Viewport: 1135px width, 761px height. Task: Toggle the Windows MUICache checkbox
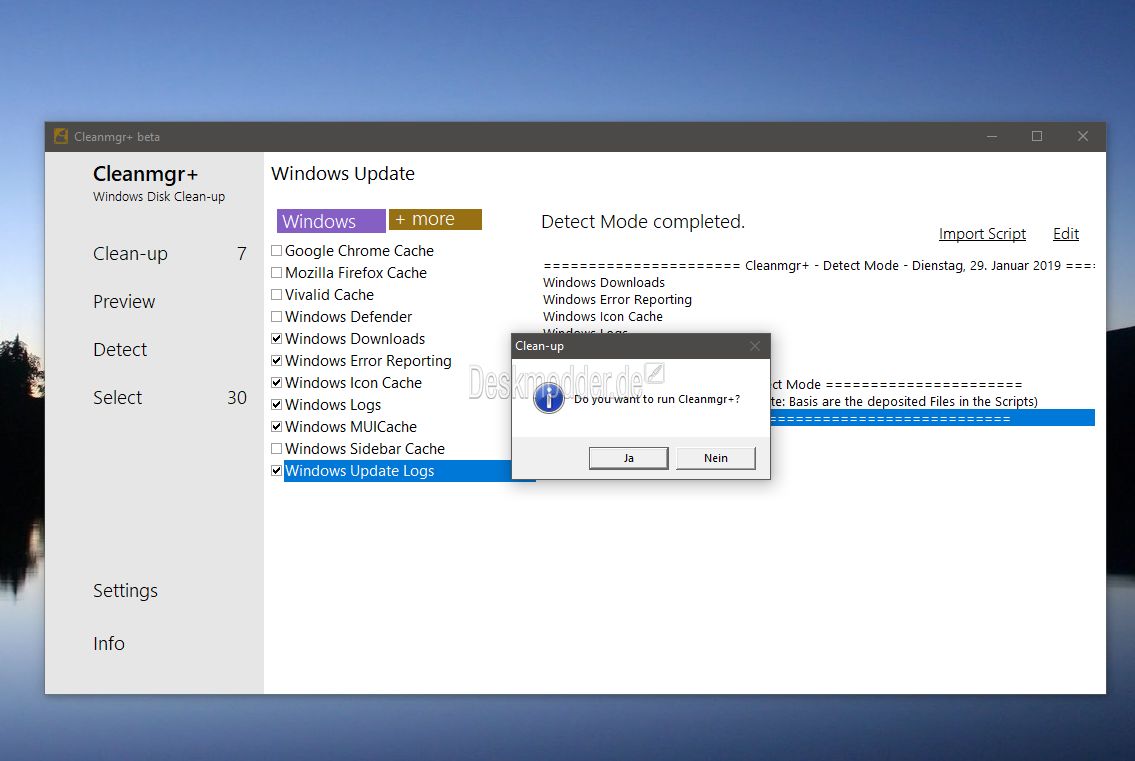coord(277,426)
